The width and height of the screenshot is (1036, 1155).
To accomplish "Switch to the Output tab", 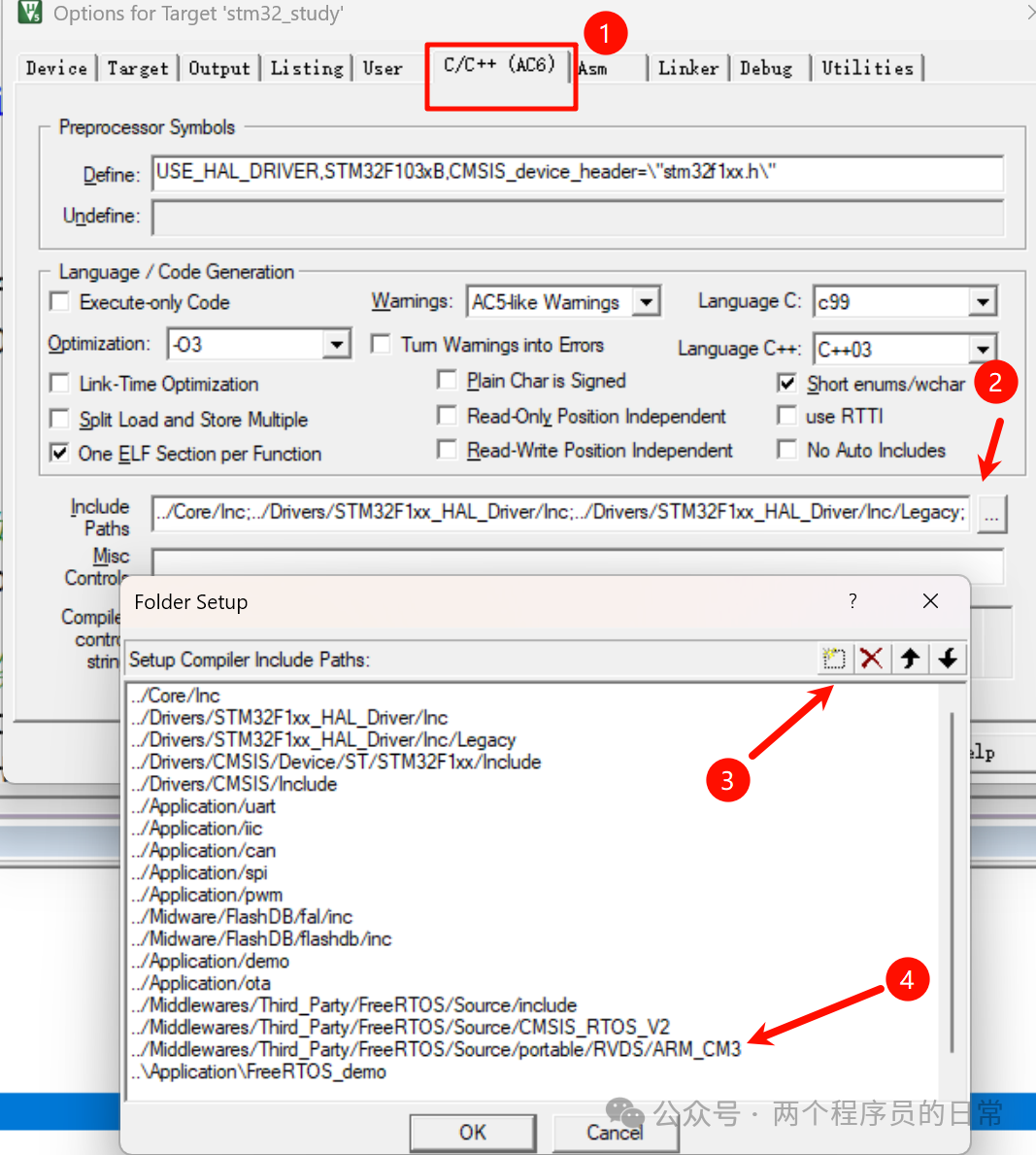I will (219, 69).
